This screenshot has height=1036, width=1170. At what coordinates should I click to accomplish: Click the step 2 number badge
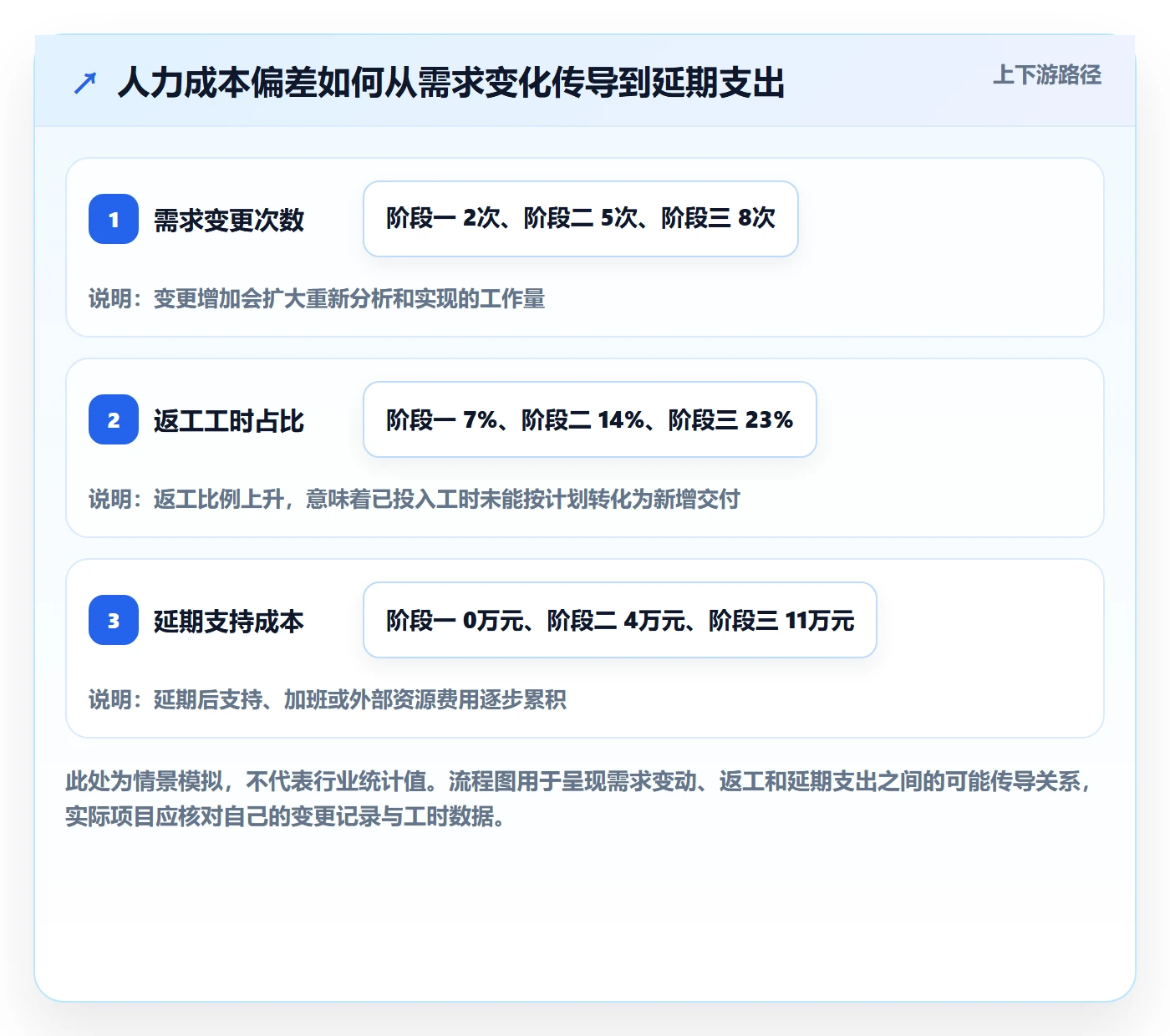point(114,419)
